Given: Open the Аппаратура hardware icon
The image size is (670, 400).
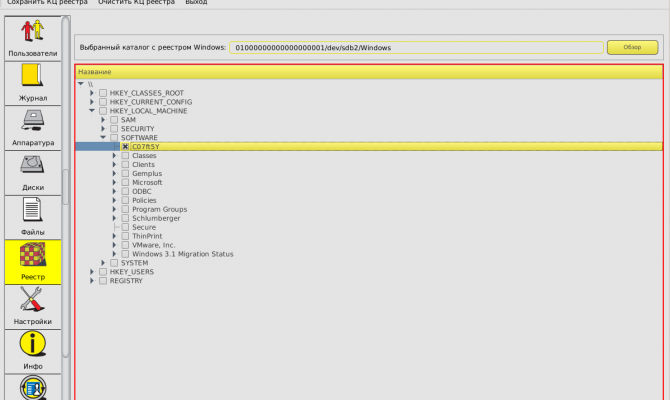Looking at the screenshot, I should pyautogui.click(x=32, y=121).
